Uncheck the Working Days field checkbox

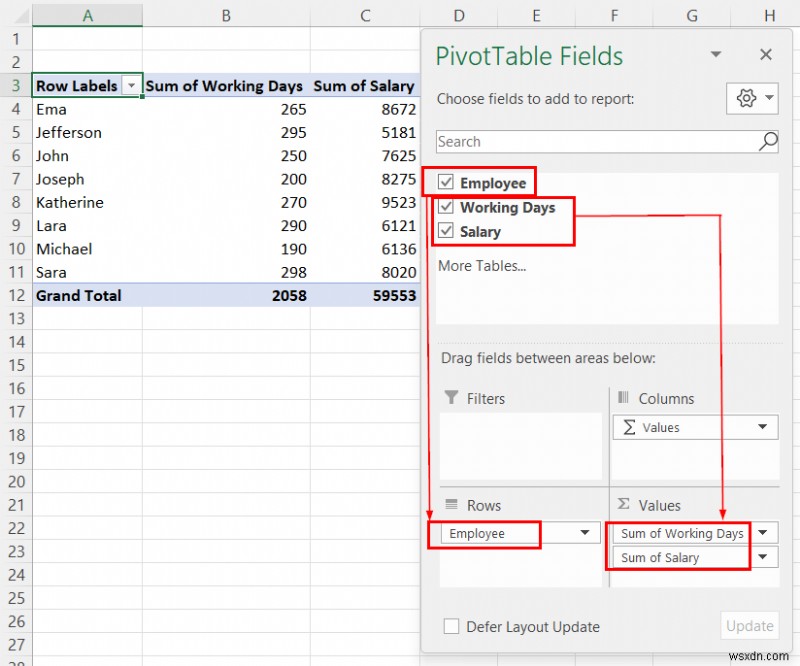click(x=448, y=208)
